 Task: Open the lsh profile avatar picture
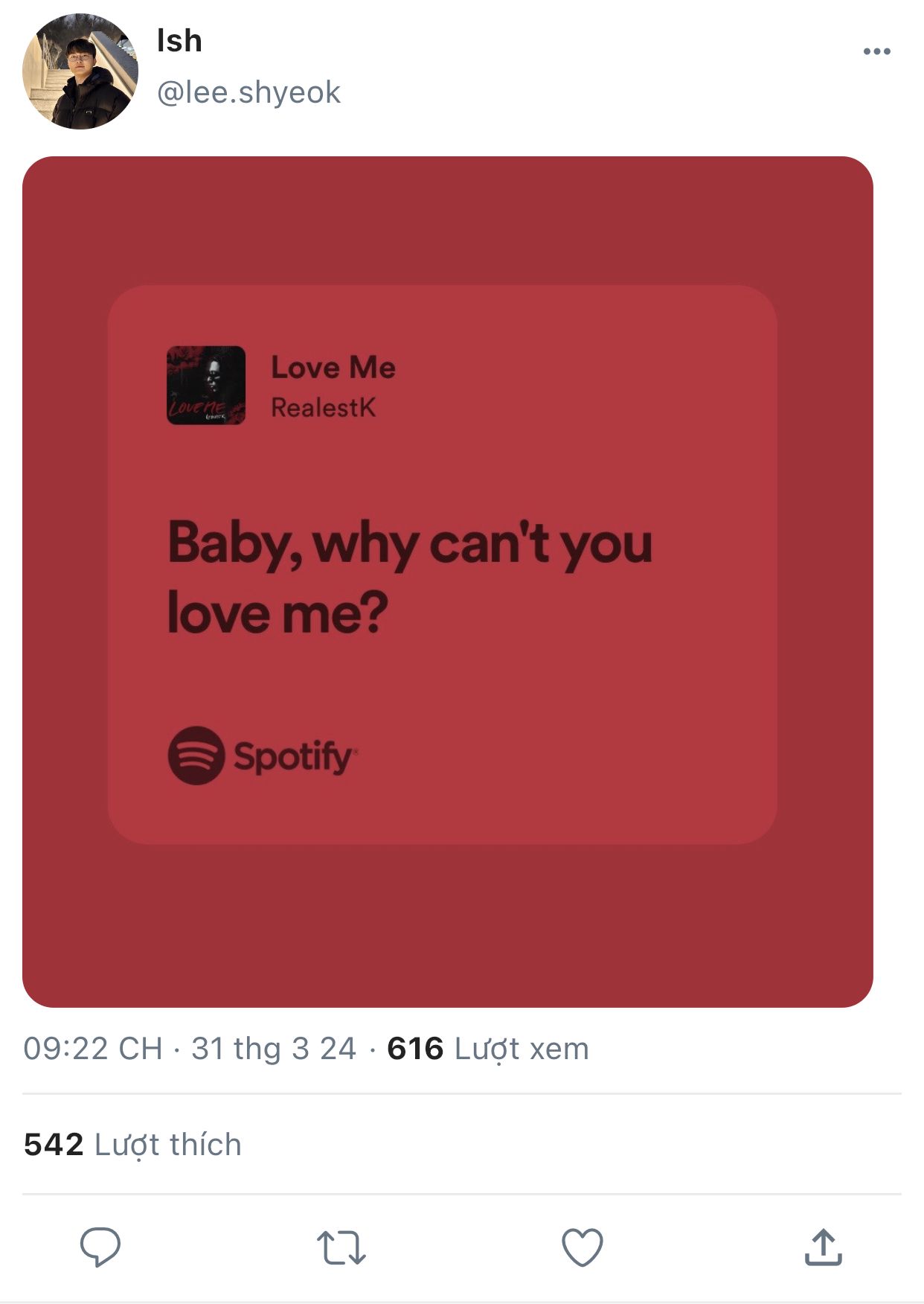pyautogui.click(x=80, y=71)
